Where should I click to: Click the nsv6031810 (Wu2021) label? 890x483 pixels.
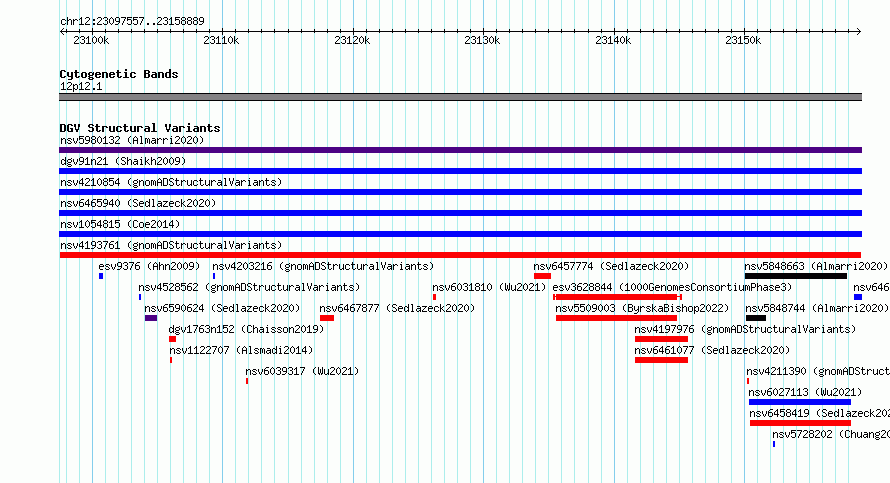(x=489, y=287)
